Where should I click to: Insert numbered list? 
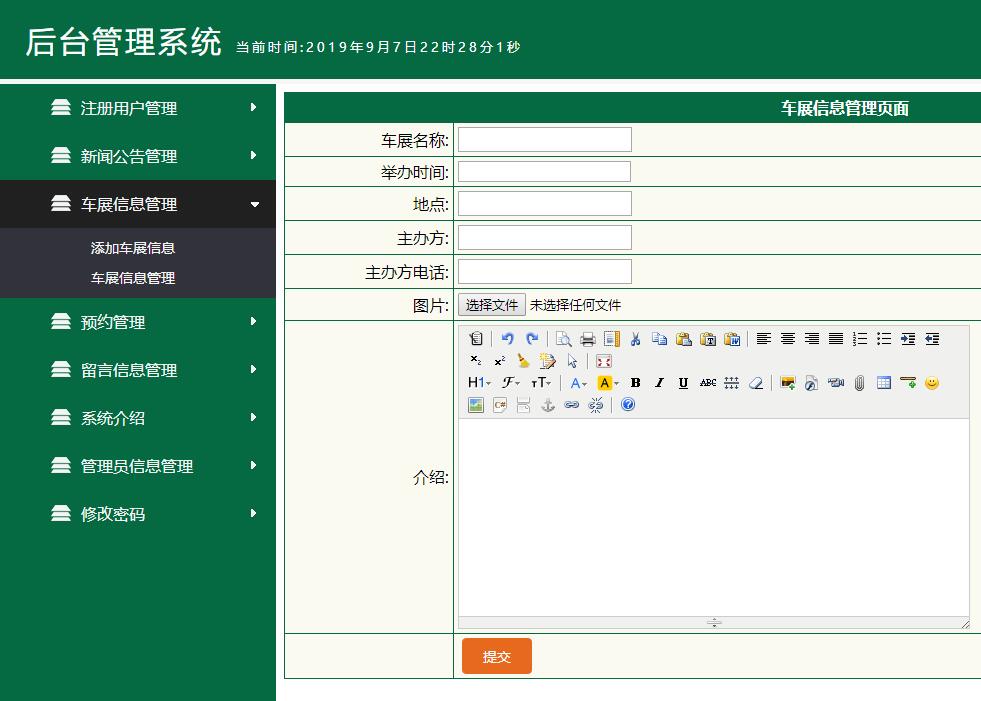pyautogui.click(x=860, y=339)
